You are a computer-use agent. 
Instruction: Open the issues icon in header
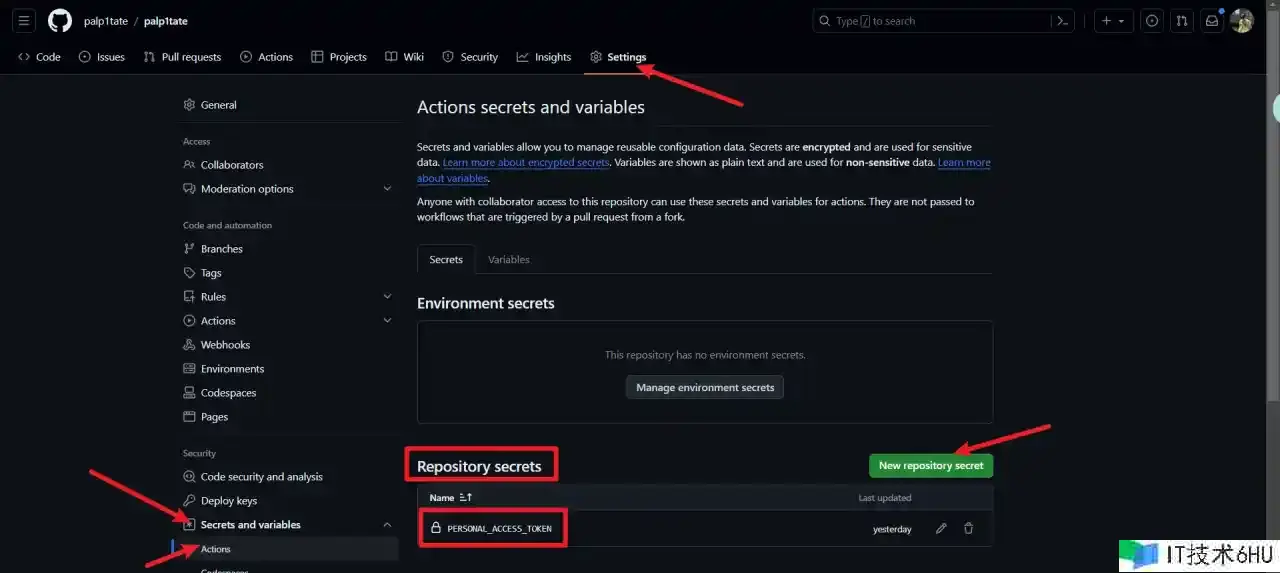point(1152,21)
